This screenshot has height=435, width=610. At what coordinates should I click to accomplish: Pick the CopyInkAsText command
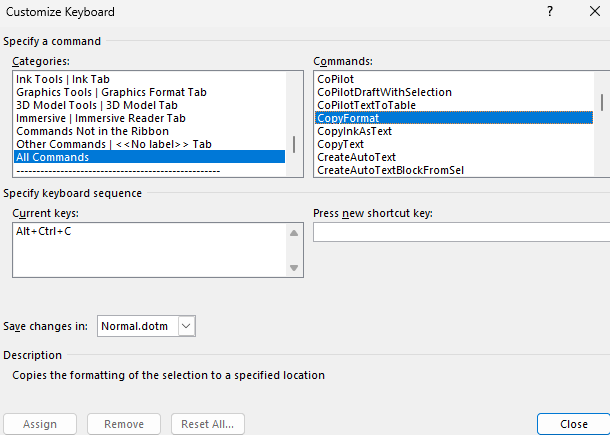click(x=357, y=131)
